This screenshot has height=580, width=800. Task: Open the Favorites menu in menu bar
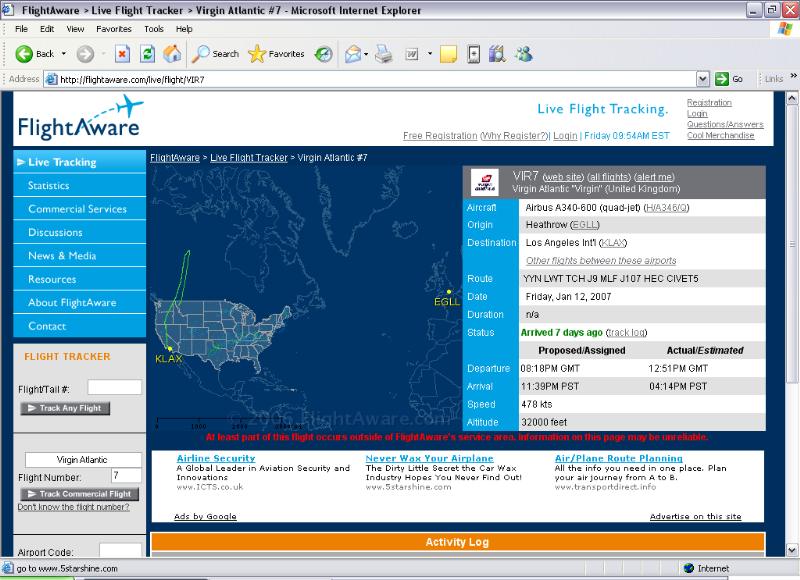(113, 29)
